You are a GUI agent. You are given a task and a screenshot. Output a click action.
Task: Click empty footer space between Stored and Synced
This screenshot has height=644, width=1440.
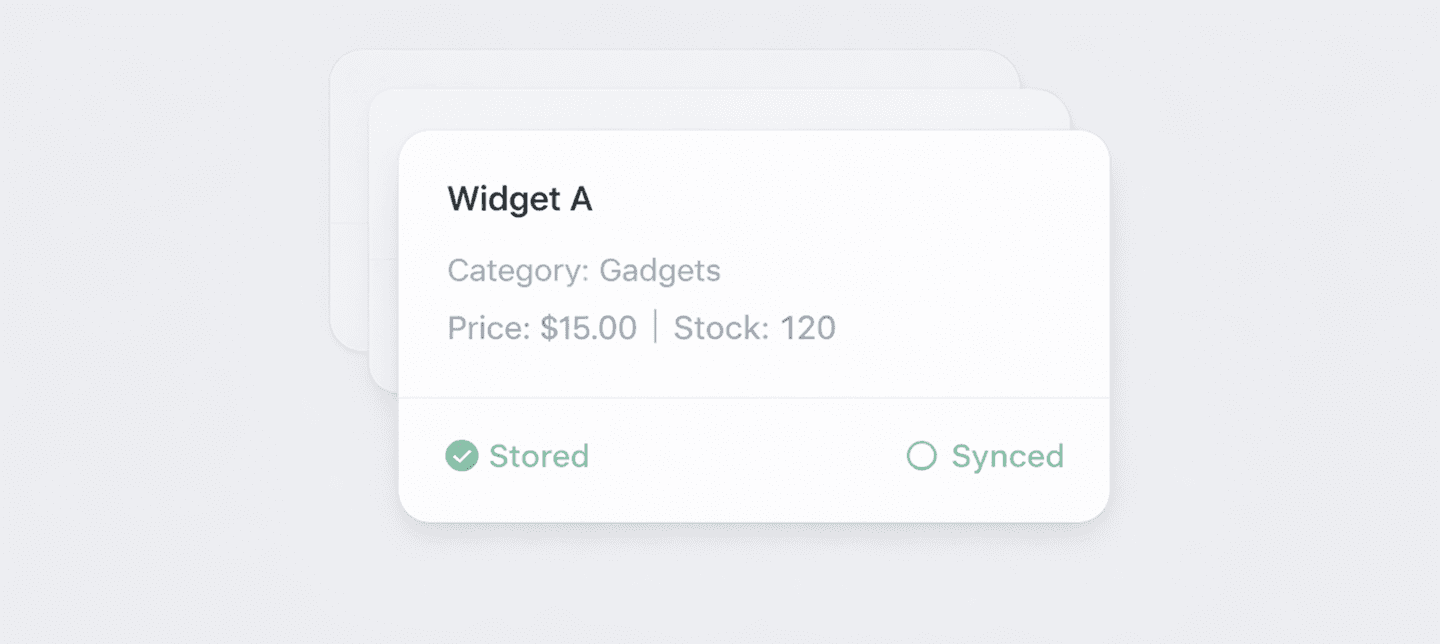pos(745,457)
